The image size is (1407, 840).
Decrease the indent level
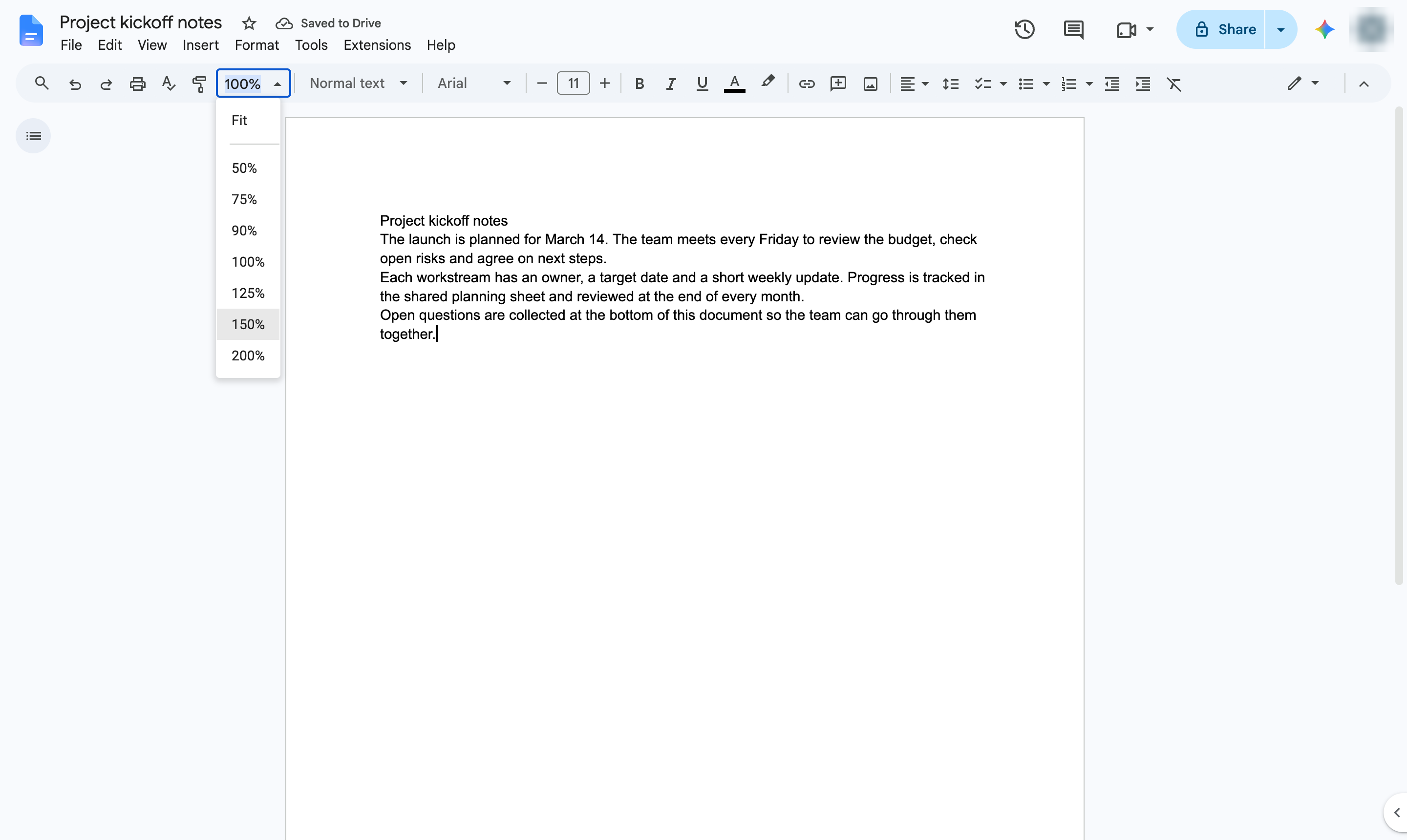click(x=1111, y=84)
